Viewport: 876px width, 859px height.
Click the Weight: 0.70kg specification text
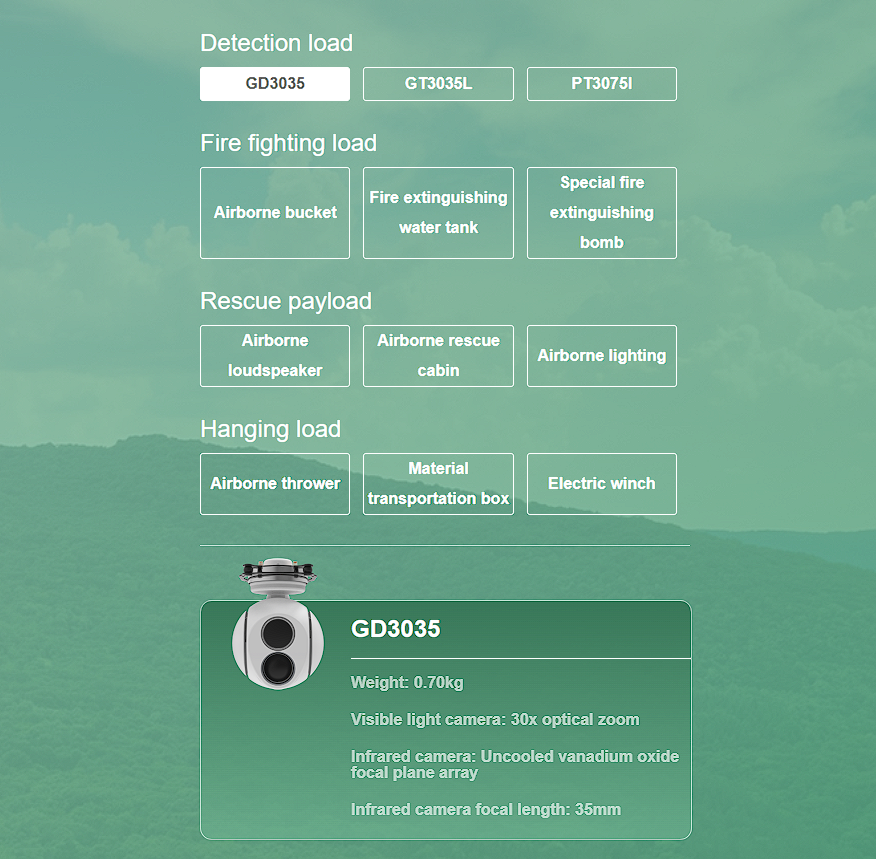pyautogui.click(x=407, y=683)
